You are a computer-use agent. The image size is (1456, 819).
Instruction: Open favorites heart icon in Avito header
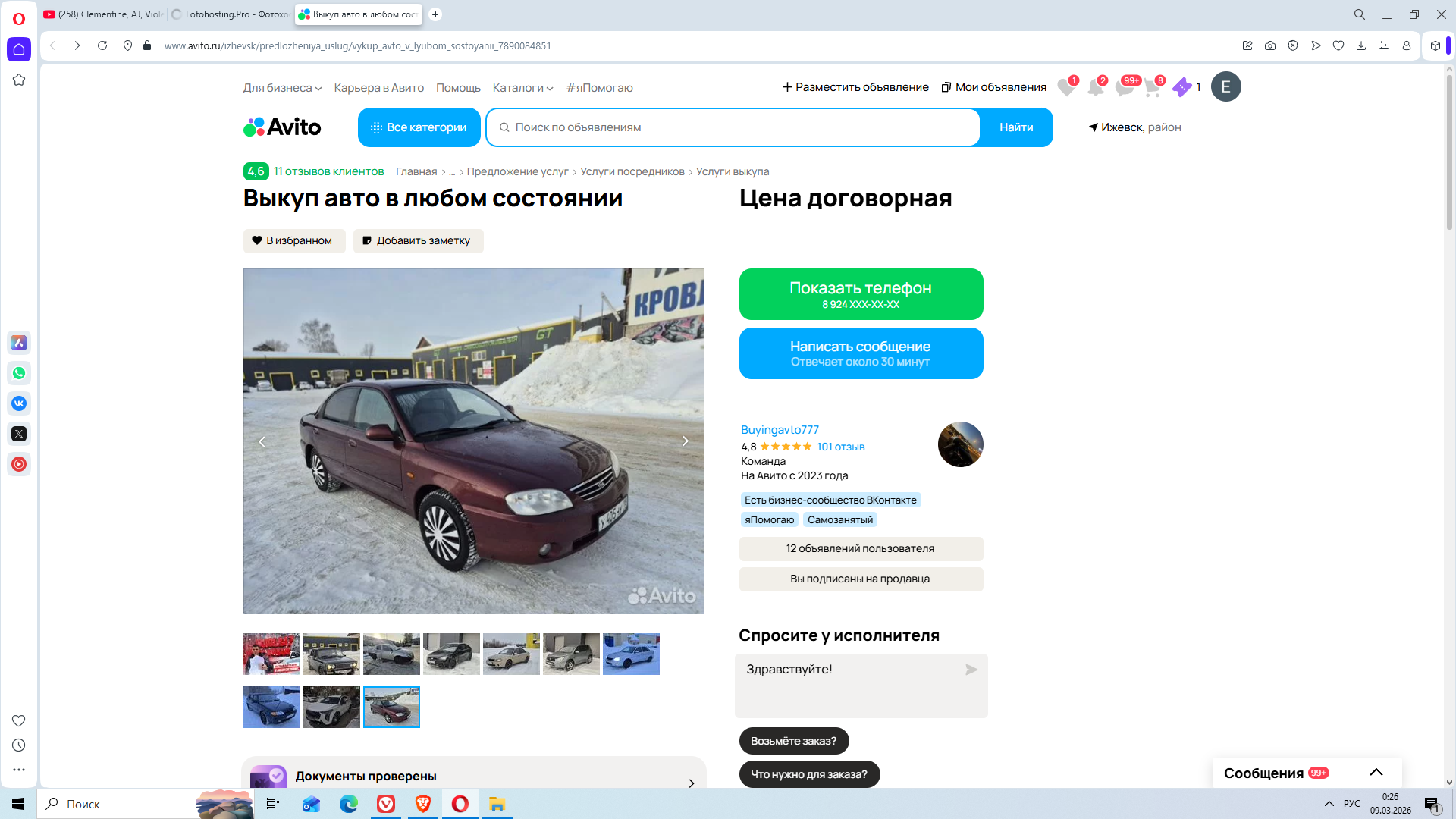coord(1066,88)
